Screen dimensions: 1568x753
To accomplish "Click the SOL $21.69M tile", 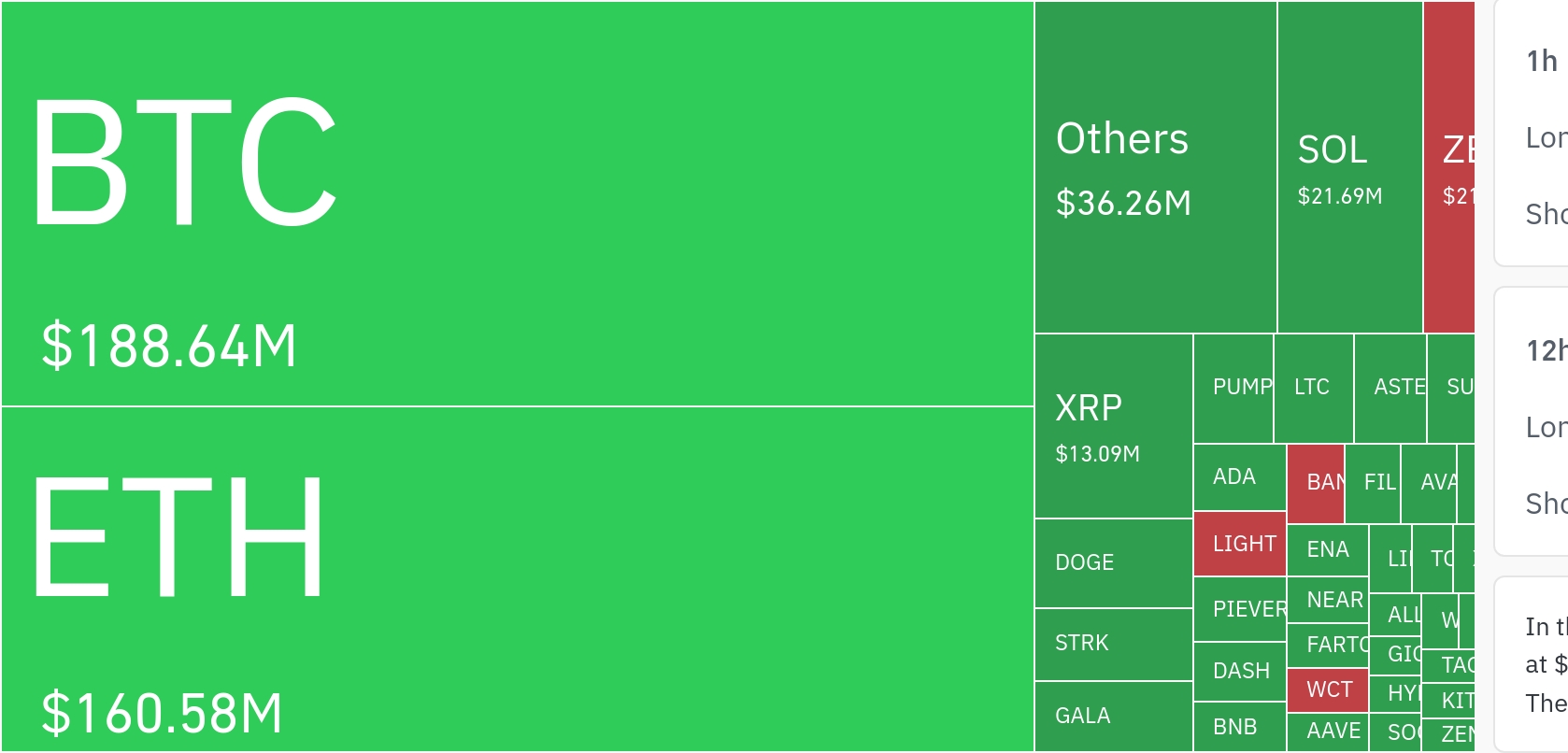I will pos(1349,168).
